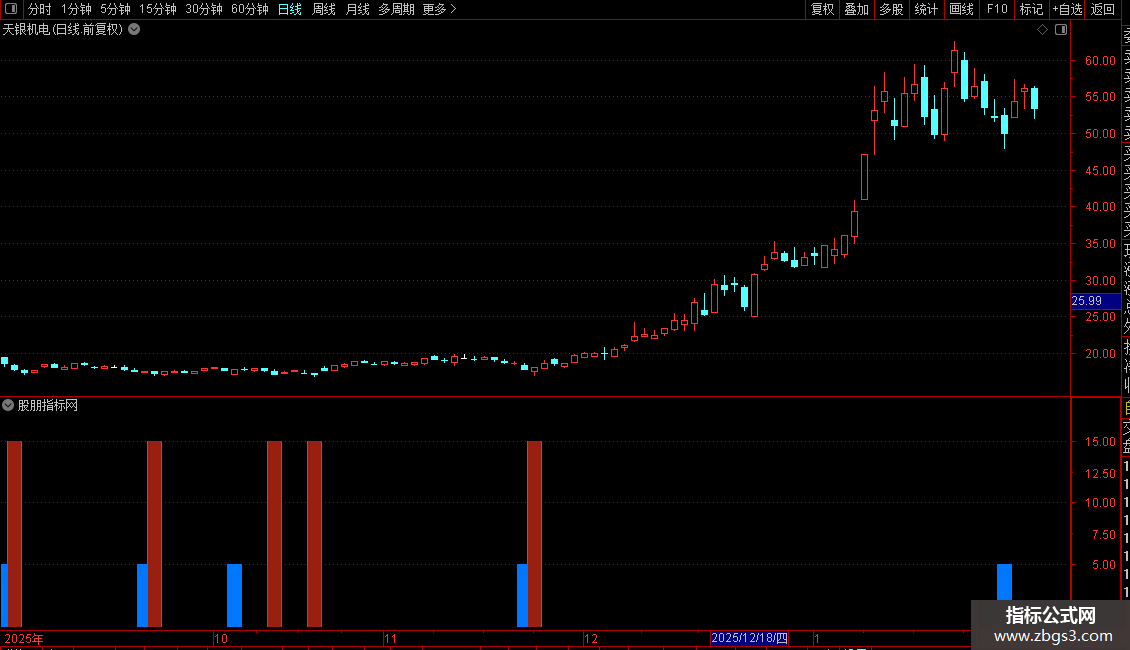Open the 多周期 multi-period view

point(396,9)
